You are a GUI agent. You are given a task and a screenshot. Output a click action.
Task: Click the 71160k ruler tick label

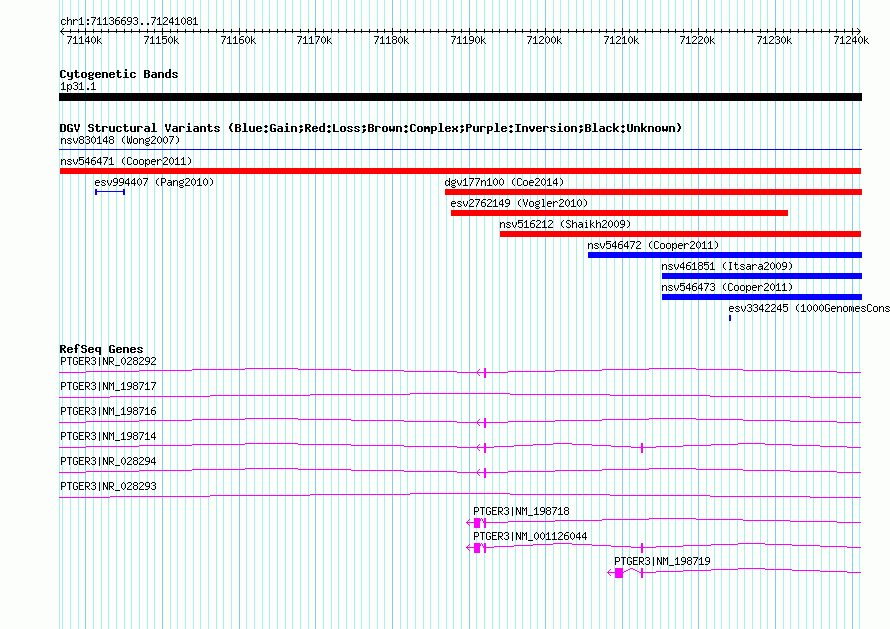point(238,40)
